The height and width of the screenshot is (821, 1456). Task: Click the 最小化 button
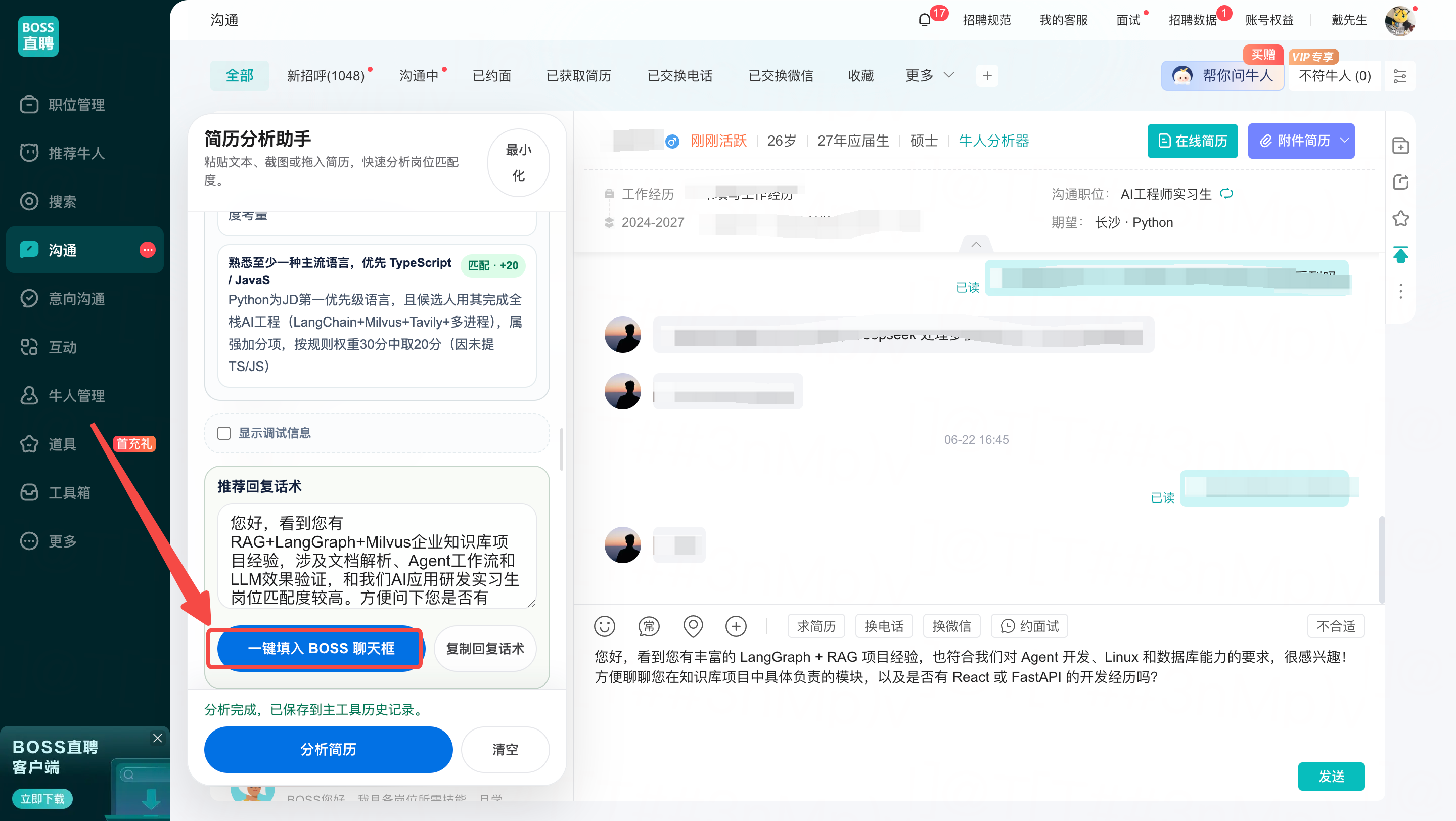518,163
